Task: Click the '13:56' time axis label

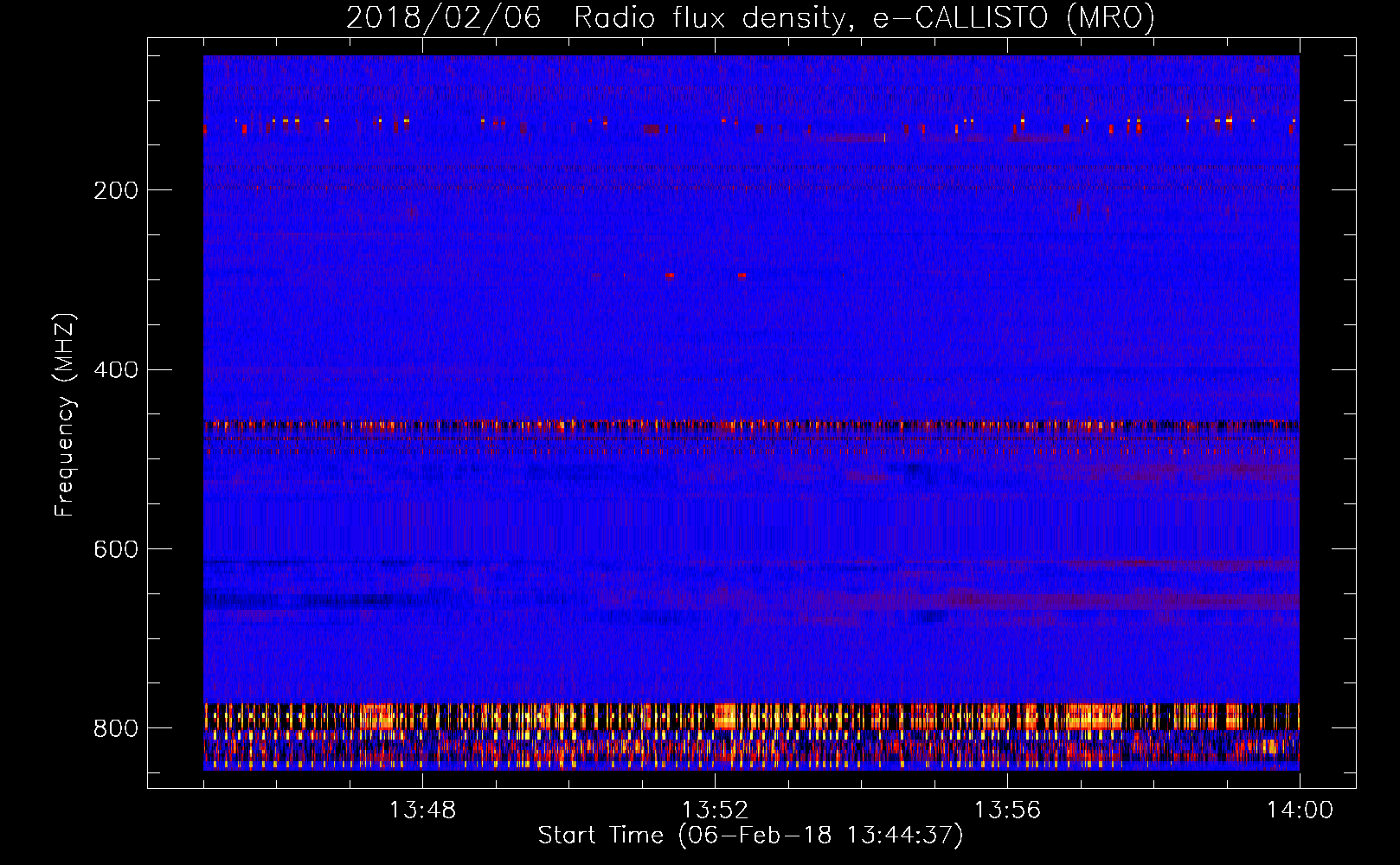Action: [x=1007, y=811]
